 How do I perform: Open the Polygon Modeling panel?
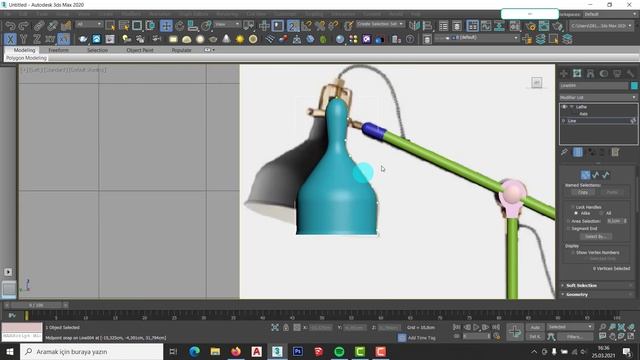click(x=26, y=58)
